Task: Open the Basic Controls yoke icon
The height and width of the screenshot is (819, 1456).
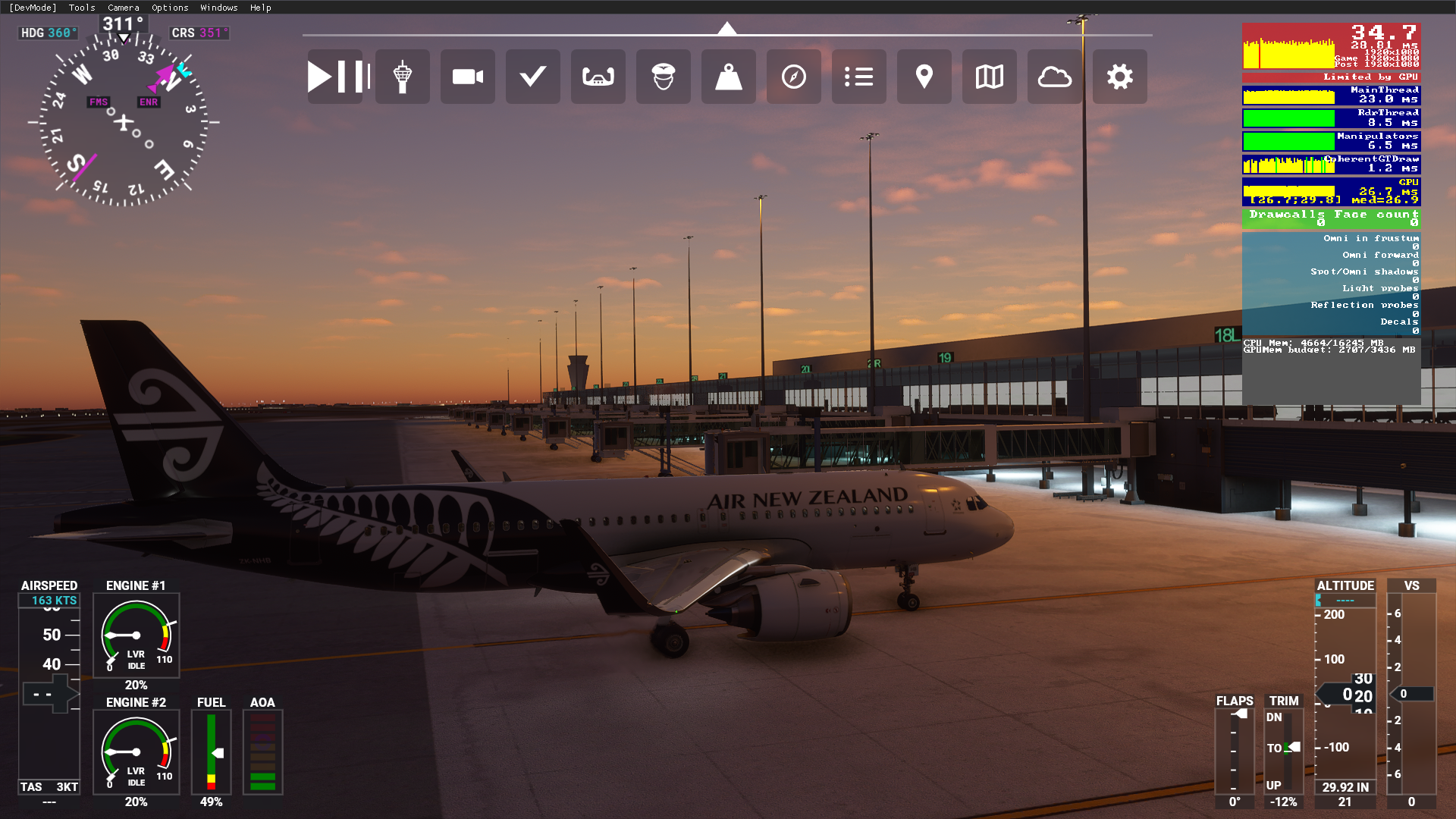Action: pos(598,77)
